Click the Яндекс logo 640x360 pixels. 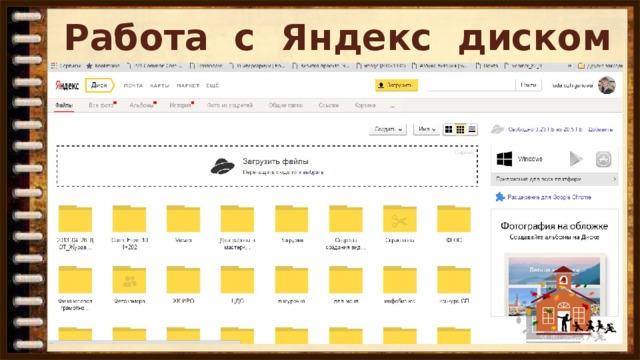click(x=67, y=86)
